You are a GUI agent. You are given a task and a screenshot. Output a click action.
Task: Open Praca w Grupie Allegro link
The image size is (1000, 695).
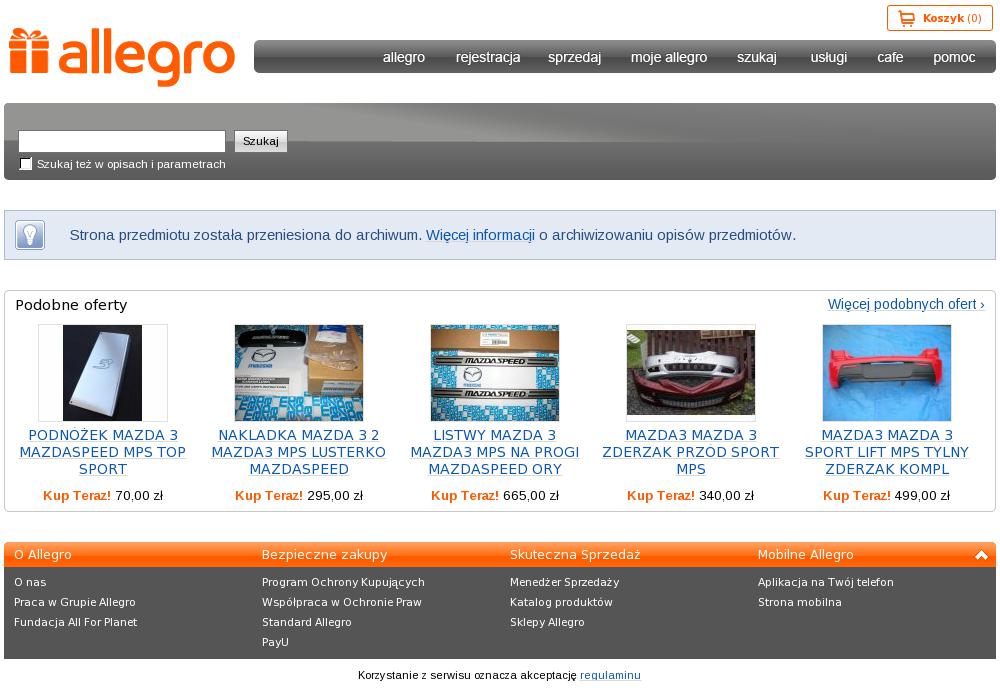tap(75, 603)
